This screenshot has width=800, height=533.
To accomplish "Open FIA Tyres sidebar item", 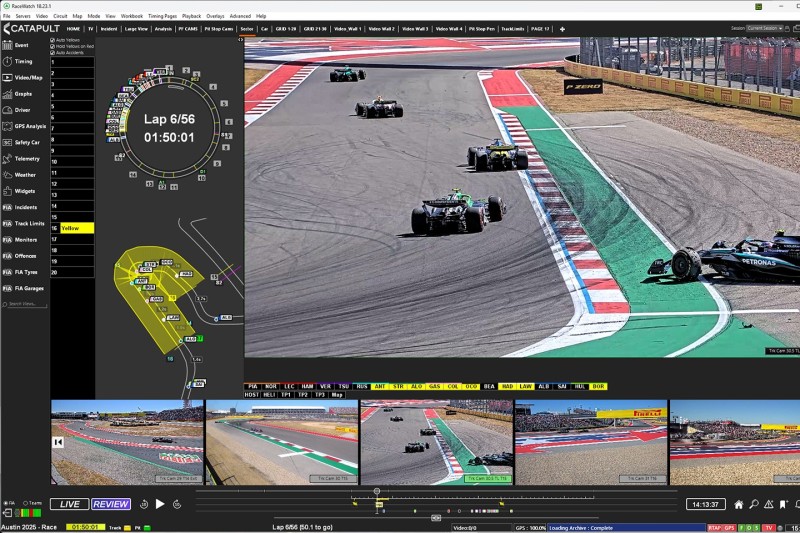I will [20, 272].
